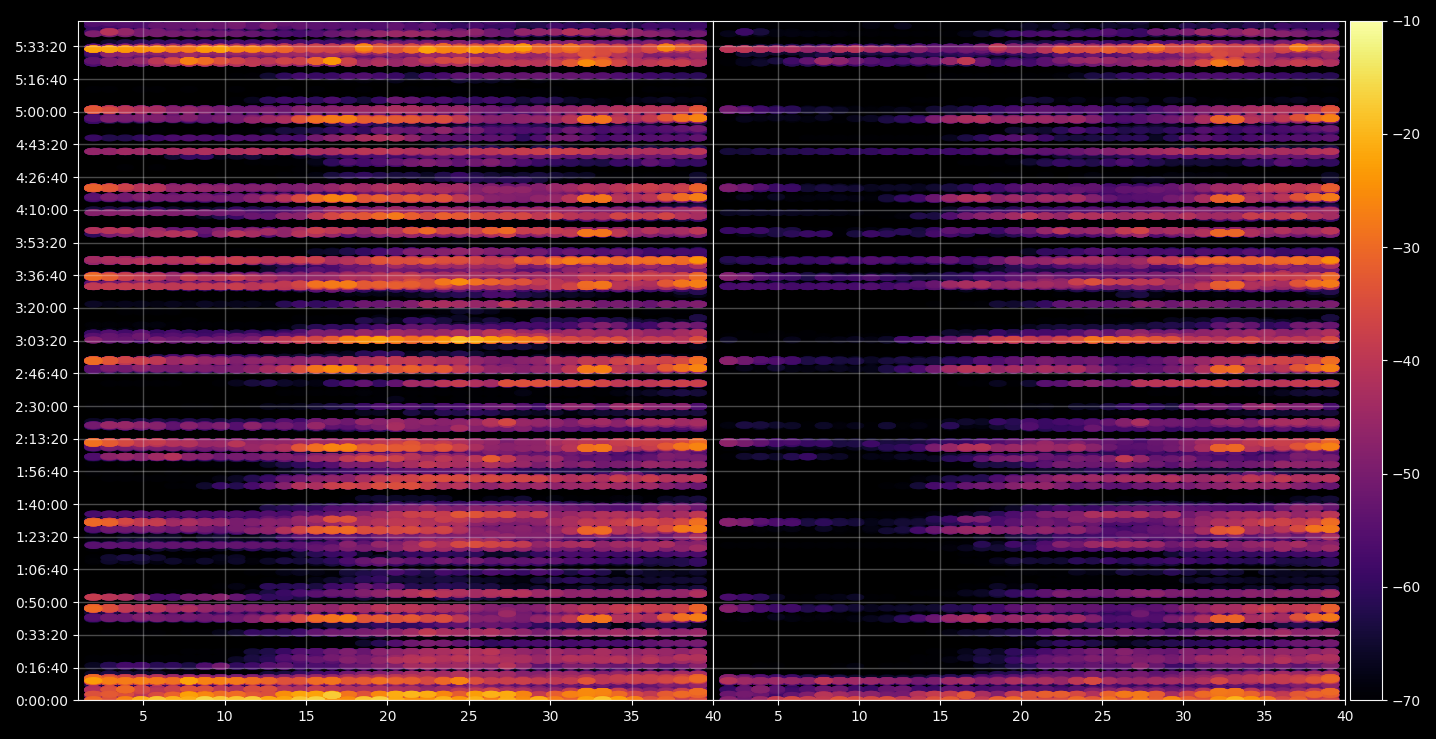The image size is (1436, 739).
Task: Click the 4:26:40 y-axis tick label
Action: pyautogui.click(x=43, y=178)
